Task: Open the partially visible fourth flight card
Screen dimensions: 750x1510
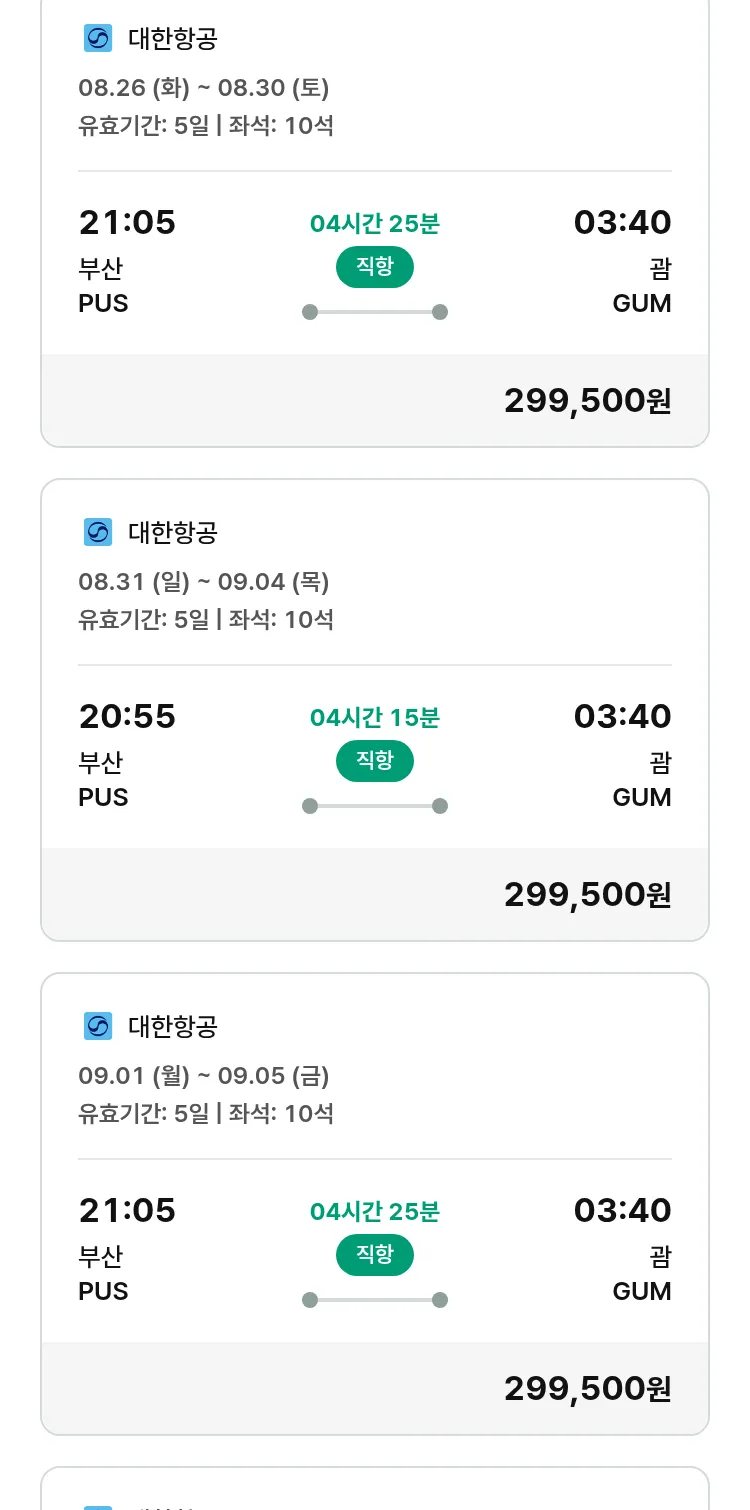Action: 375,1490
